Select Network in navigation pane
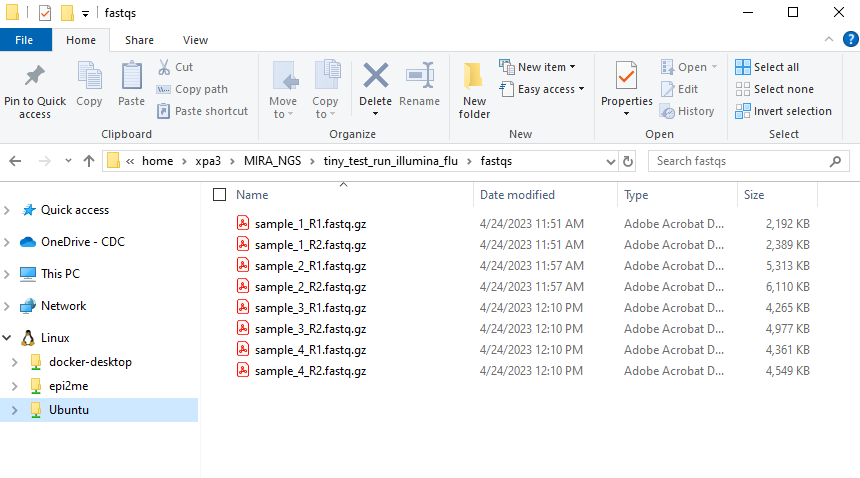 63,305
